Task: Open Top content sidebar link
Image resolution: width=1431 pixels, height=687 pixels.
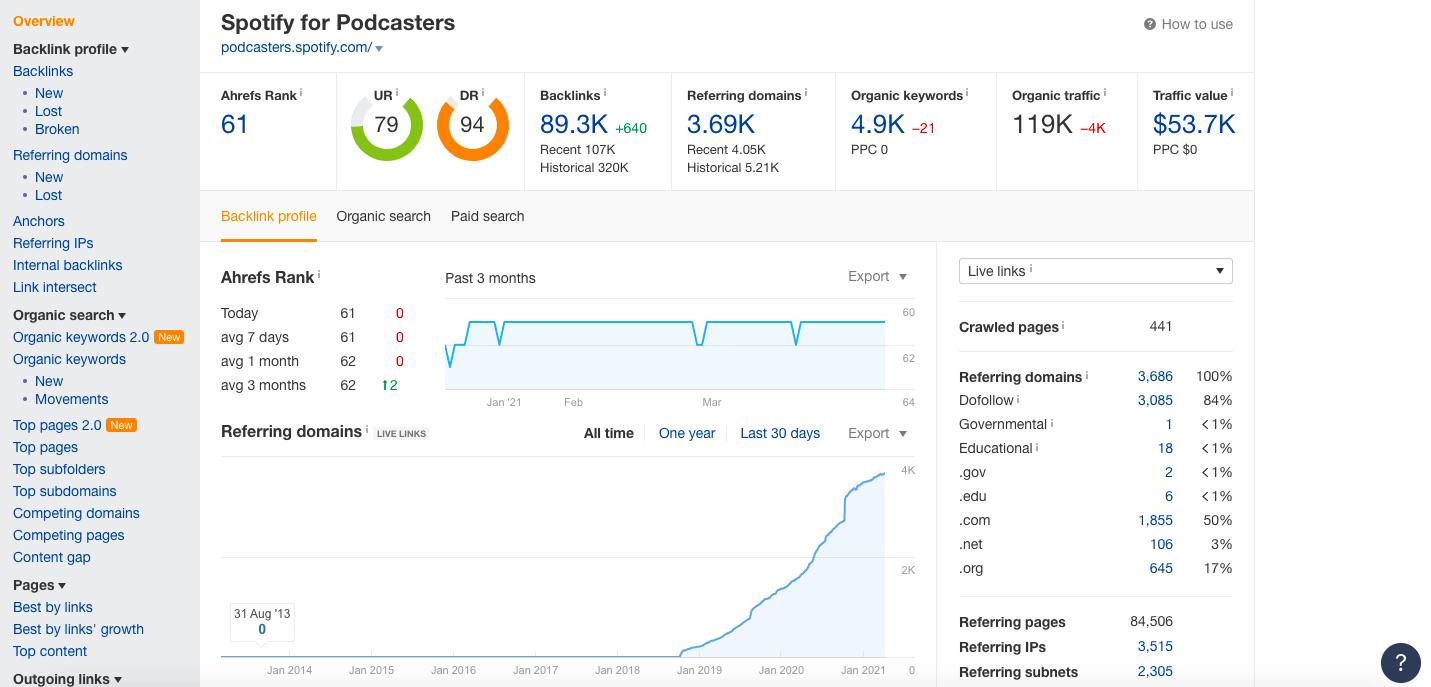Action: coord(50,651)
